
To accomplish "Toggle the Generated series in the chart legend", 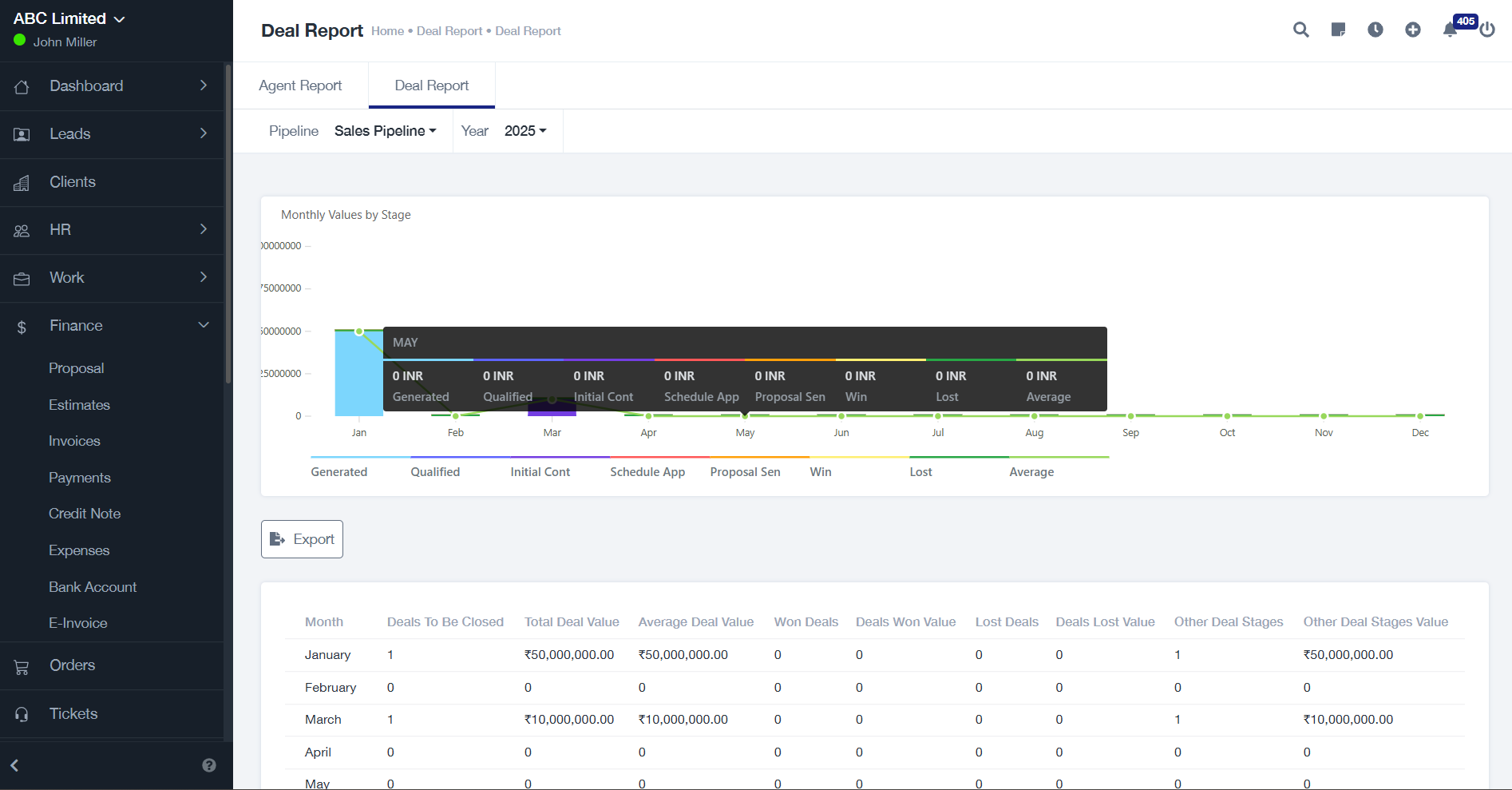I will click(x=338, y=471).
